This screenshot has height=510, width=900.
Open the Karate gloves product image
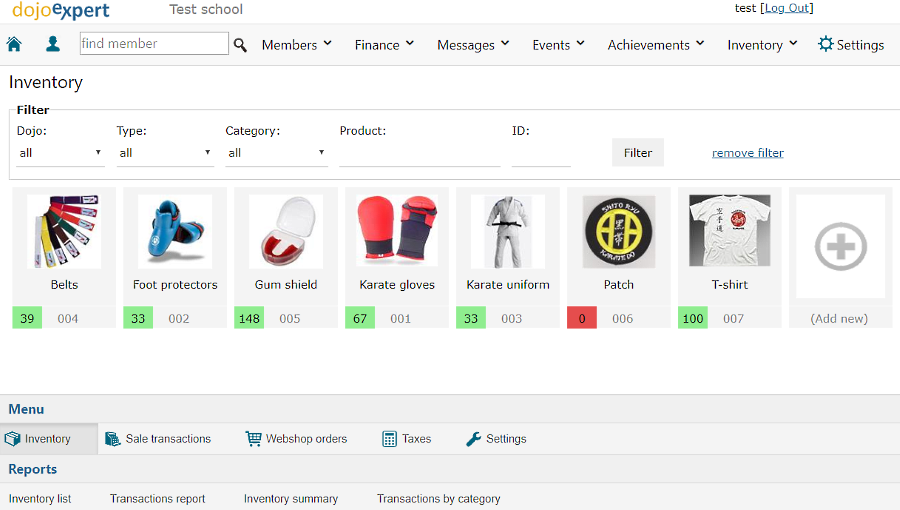coord(397,231)
